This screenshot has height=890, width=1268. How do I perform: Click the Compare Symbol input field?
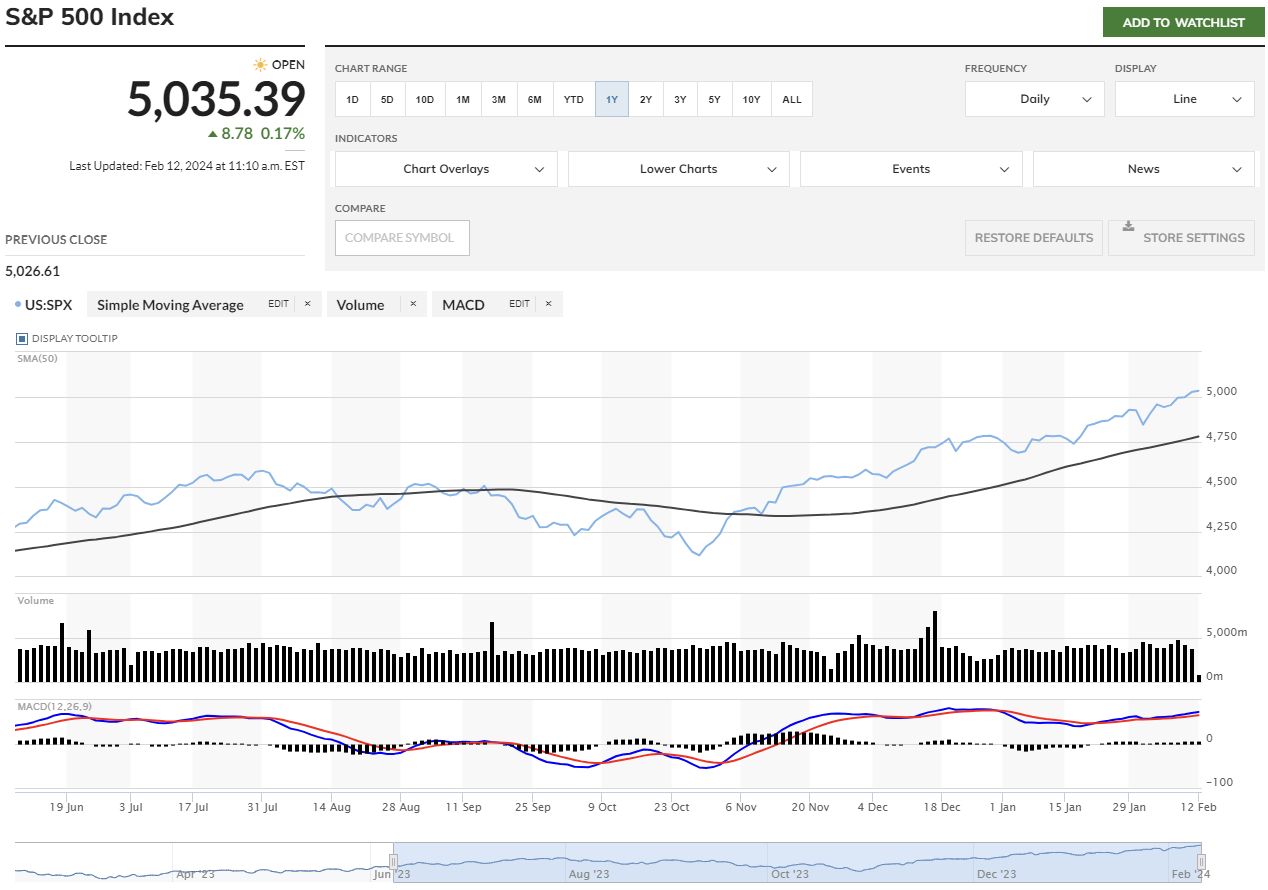click(x=402, y=238)
